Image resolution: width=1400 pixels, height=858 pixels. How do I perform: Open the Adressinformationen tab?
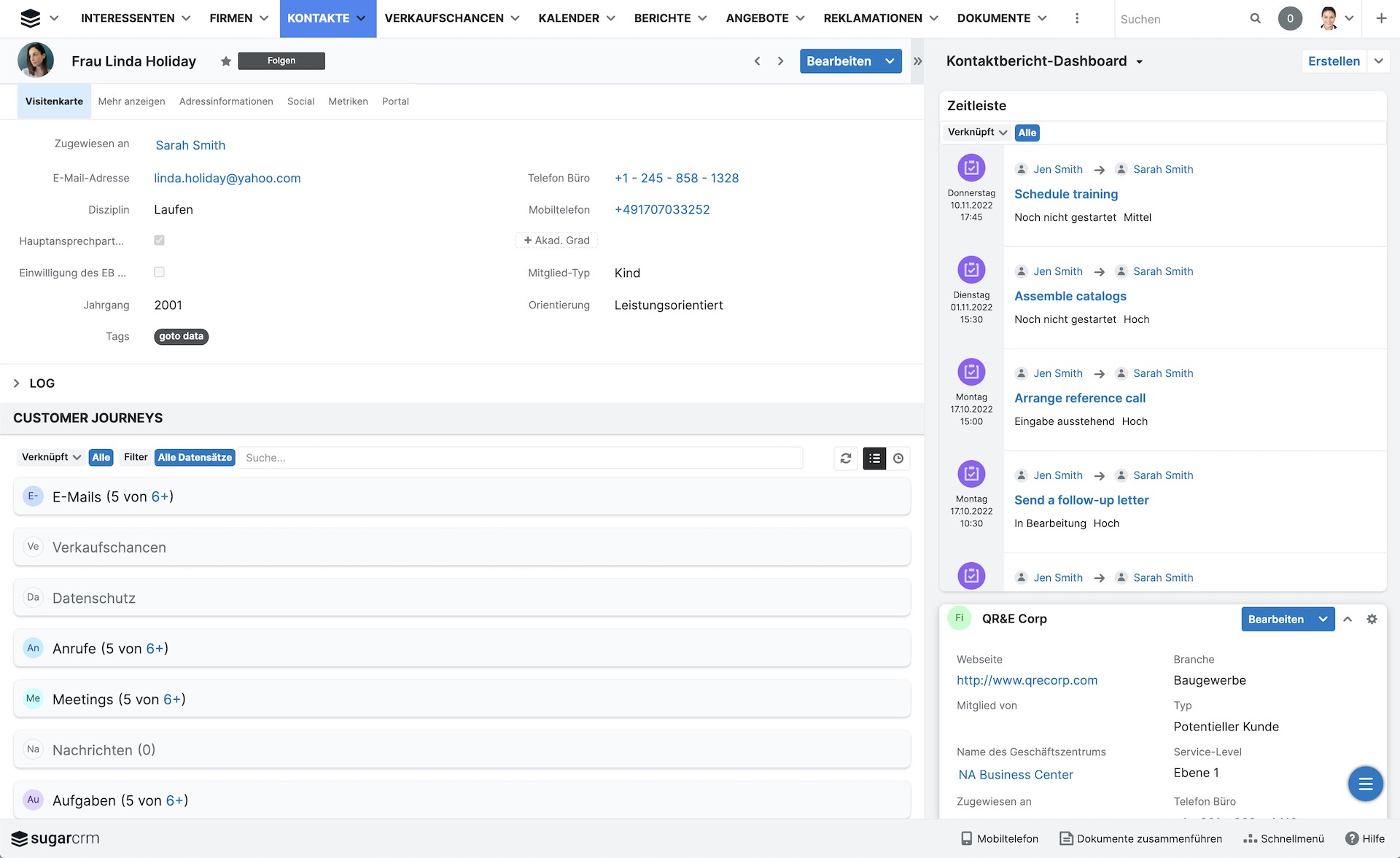pos(226,101)
